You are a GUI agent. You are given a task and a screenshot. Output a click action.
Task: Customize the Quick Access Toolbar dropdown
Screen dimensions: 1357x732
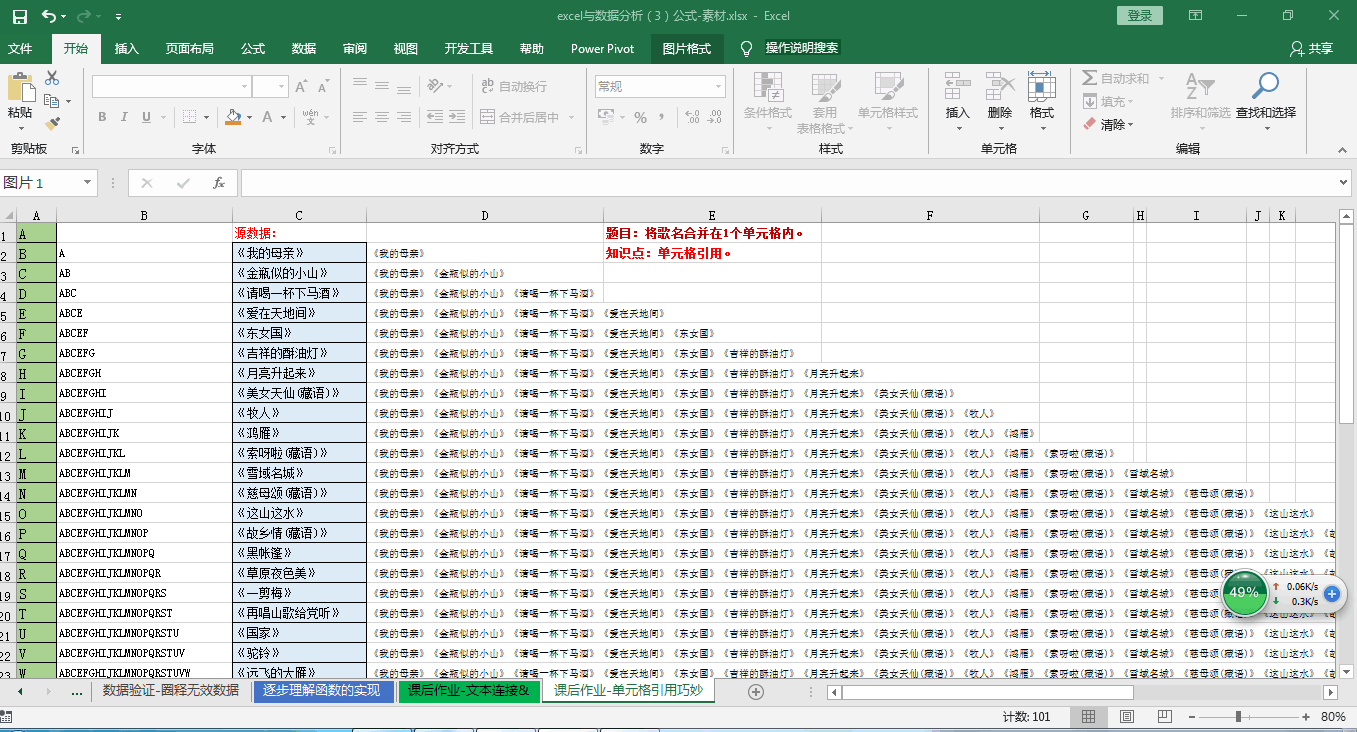click(119, 16)
